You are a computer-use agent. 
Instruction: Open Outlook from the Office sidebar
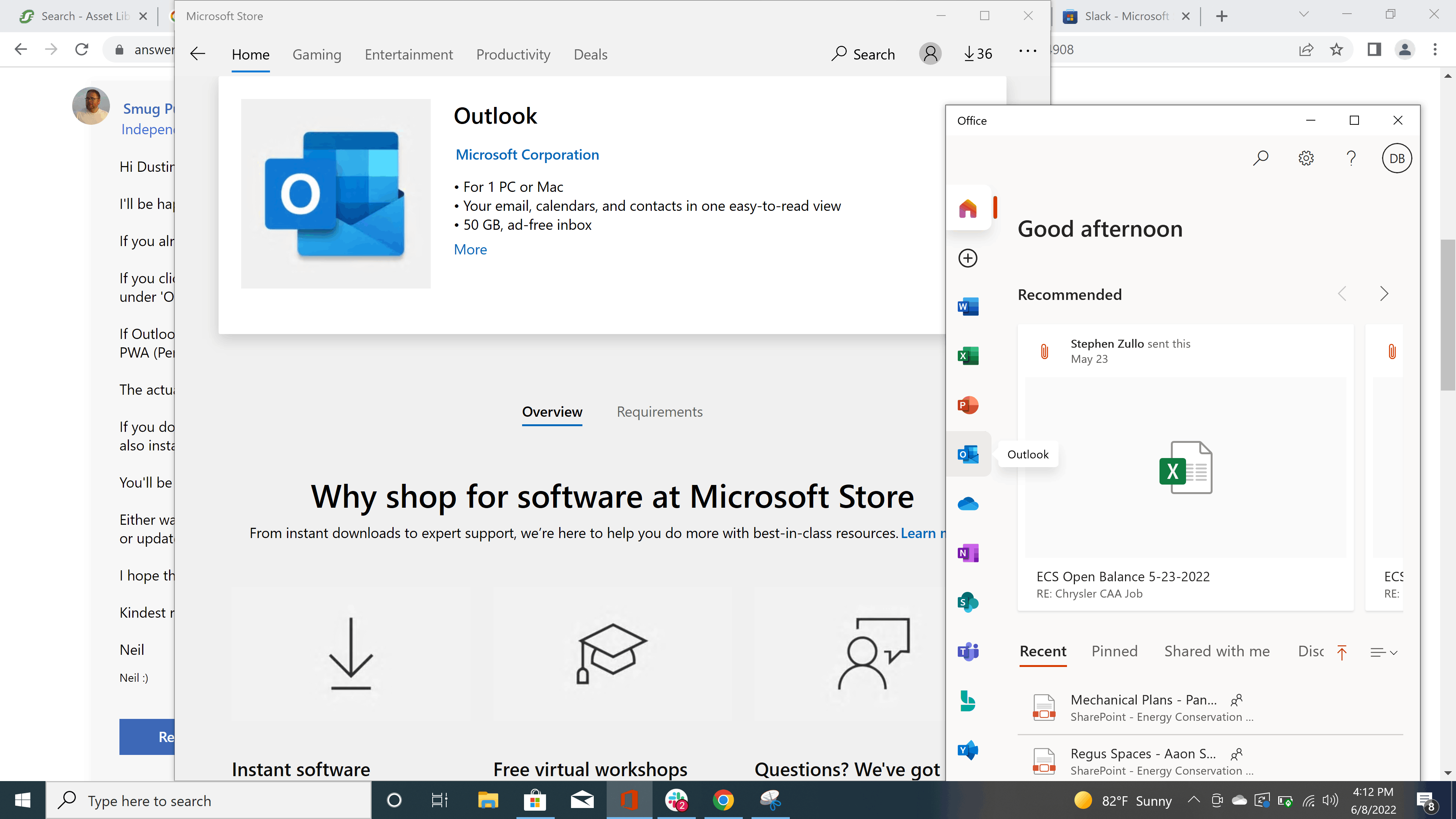968,454
